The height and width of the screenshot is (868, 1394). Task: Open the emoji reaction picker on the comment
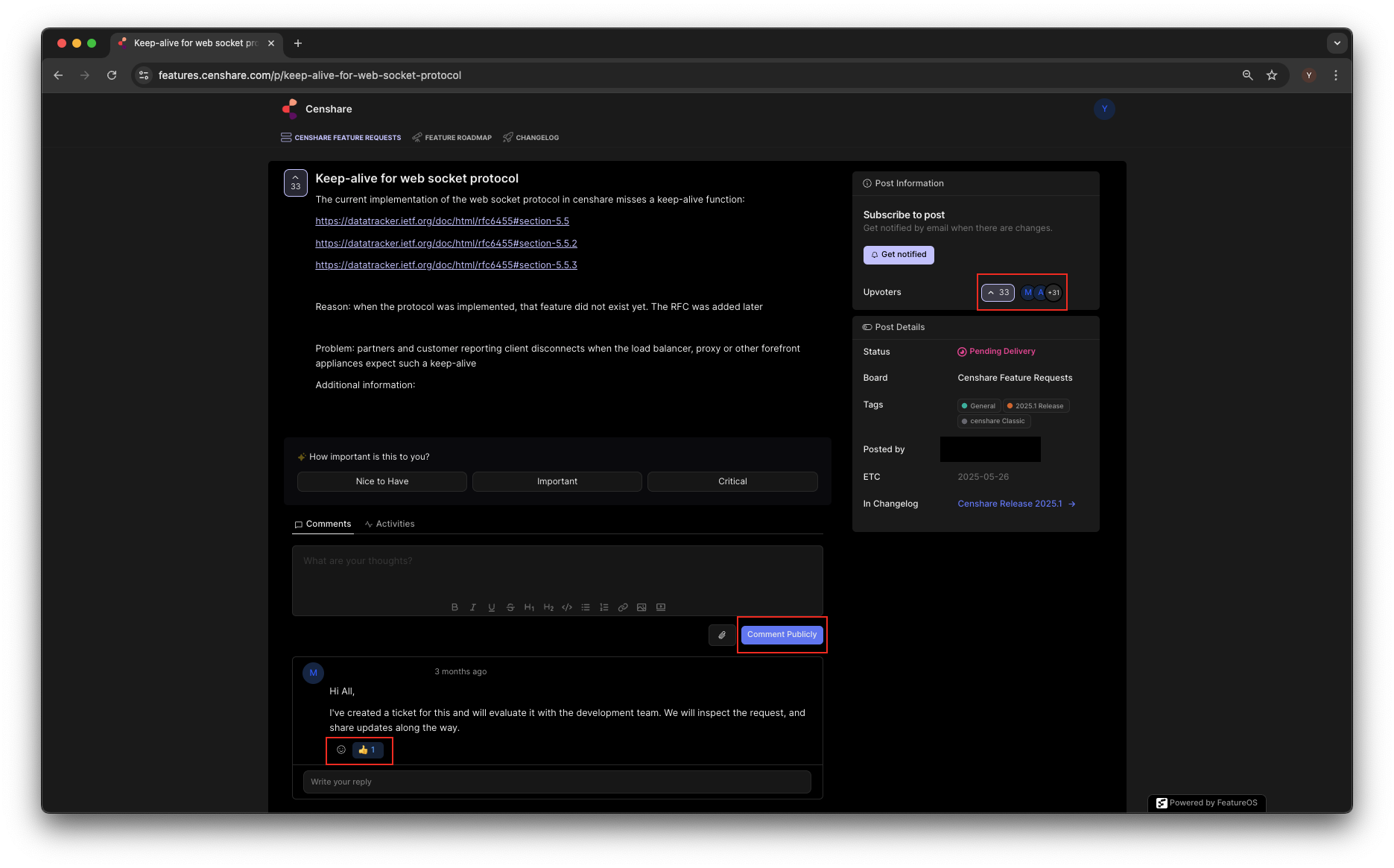click(x=341, y=750)
